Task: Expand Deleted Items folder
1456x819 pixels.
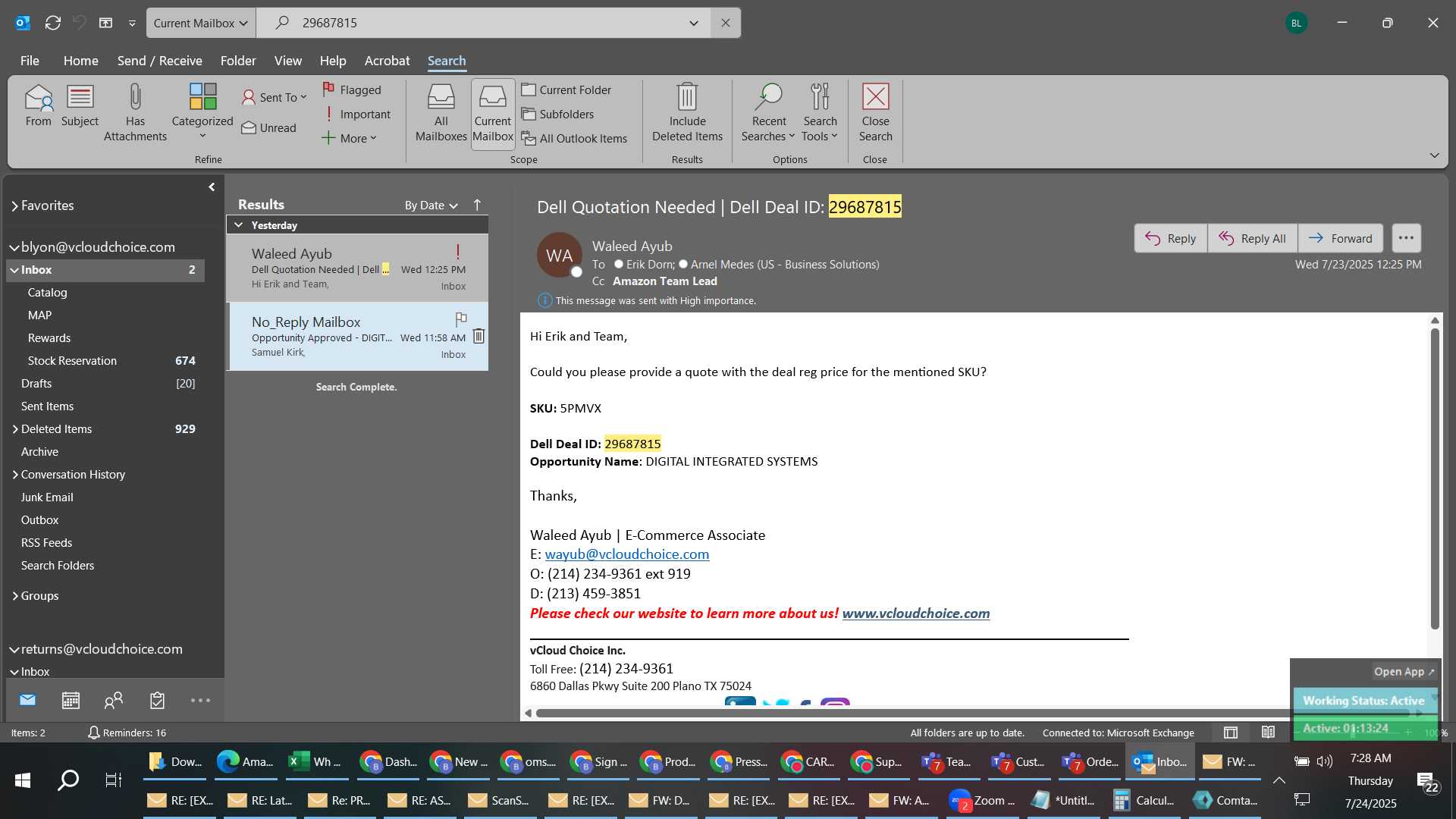Action: click(14, 429)
